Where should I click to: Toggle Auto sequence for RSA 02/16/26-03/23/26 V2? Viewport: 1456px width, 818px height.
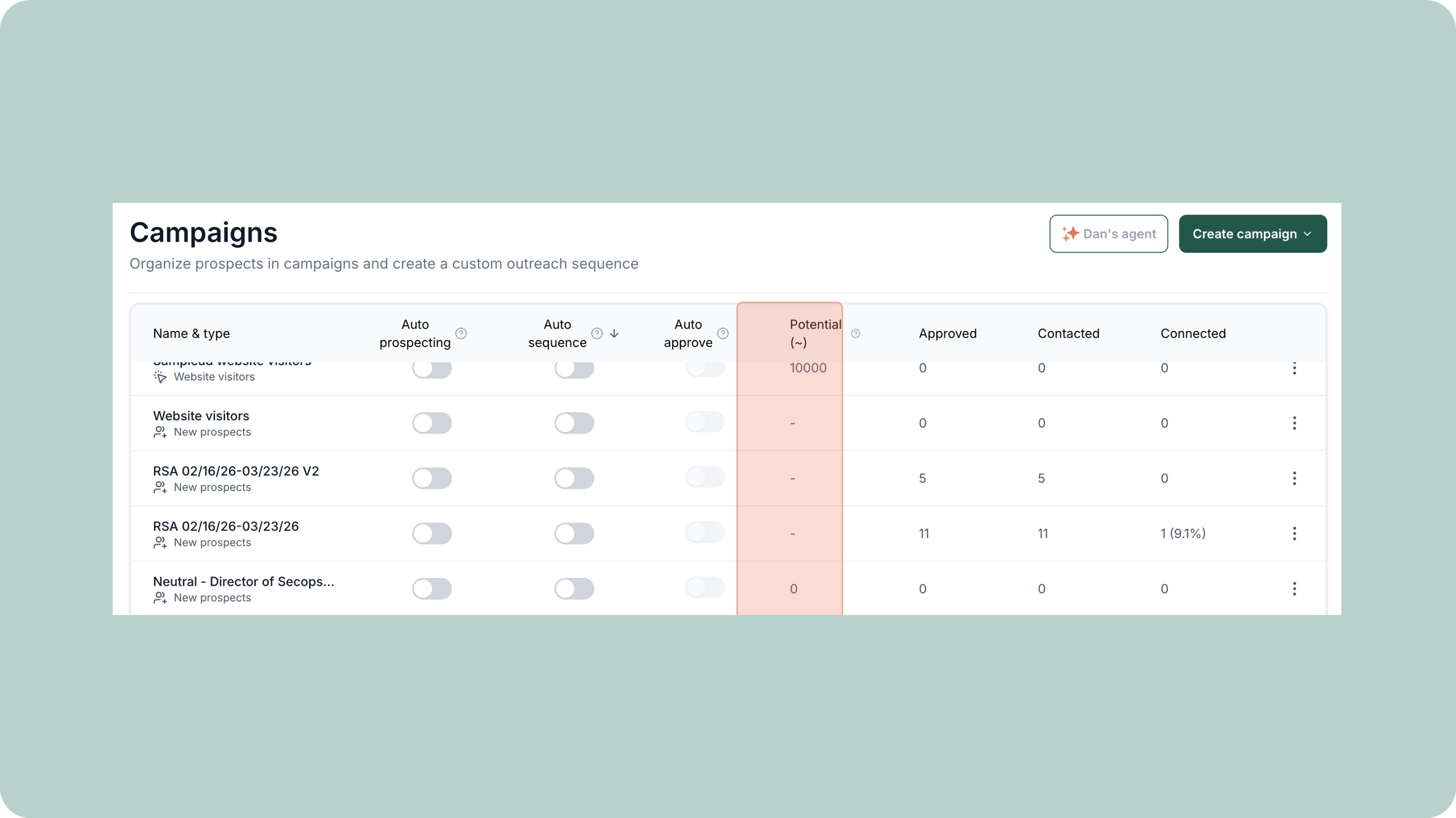[574, 478]
